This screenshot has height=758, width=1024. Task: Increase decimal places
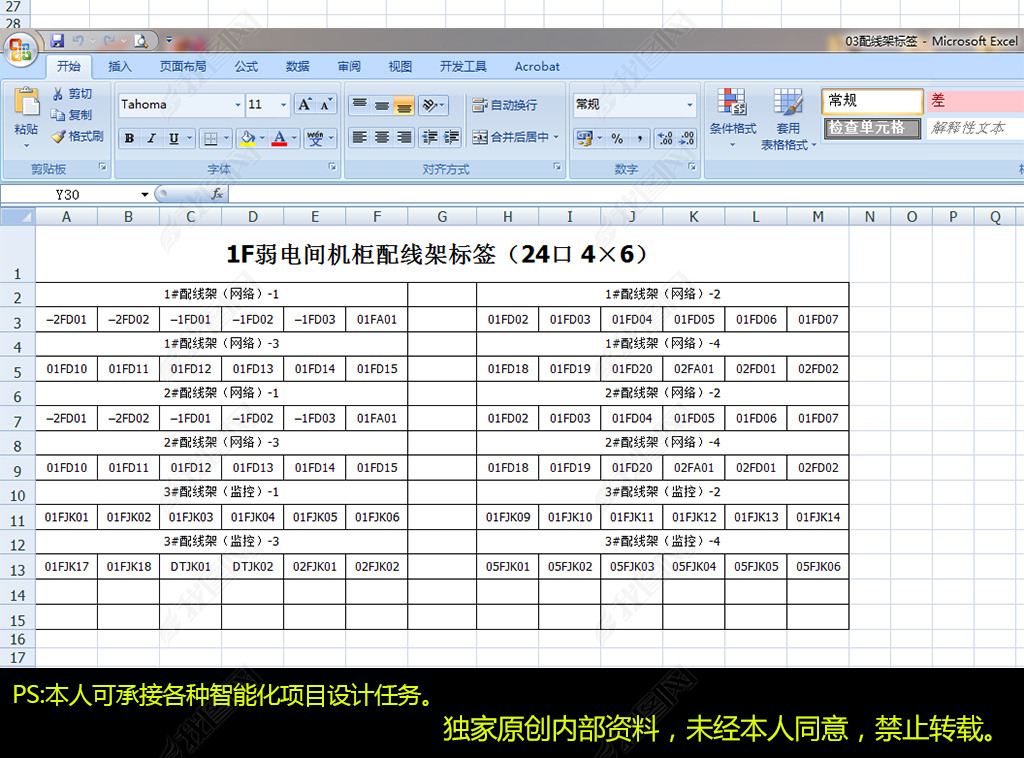(x=665, y=138)
